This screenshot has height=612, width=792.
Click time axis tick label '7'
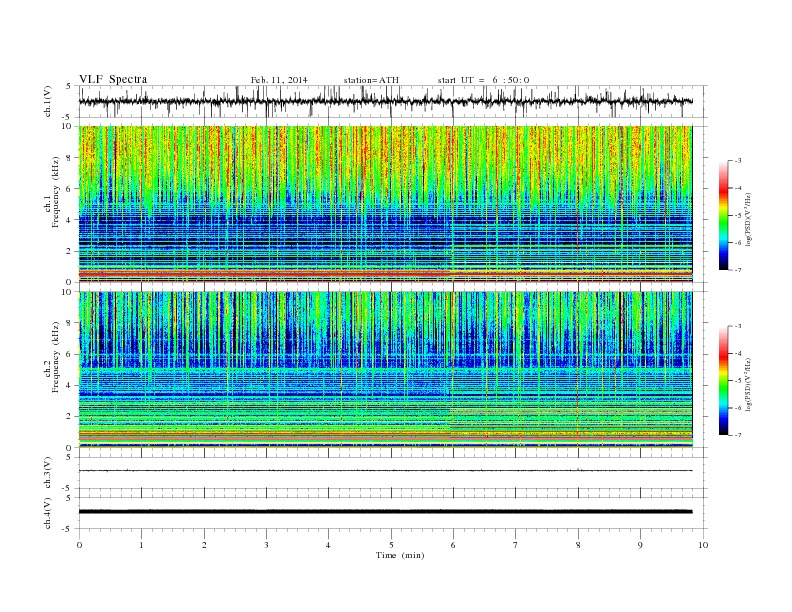coord(516,545)
